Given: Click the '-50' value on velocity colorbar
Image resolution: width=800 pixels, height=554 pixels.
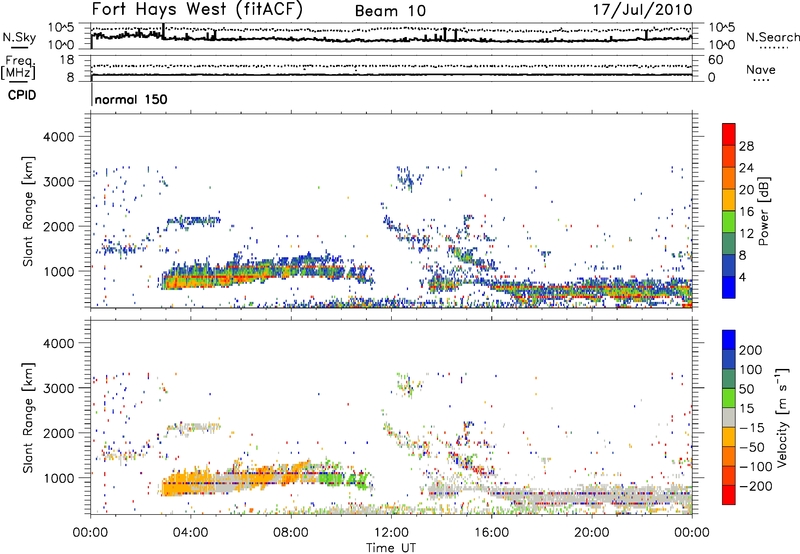Looking at the screenshot, I should point(752,447).
